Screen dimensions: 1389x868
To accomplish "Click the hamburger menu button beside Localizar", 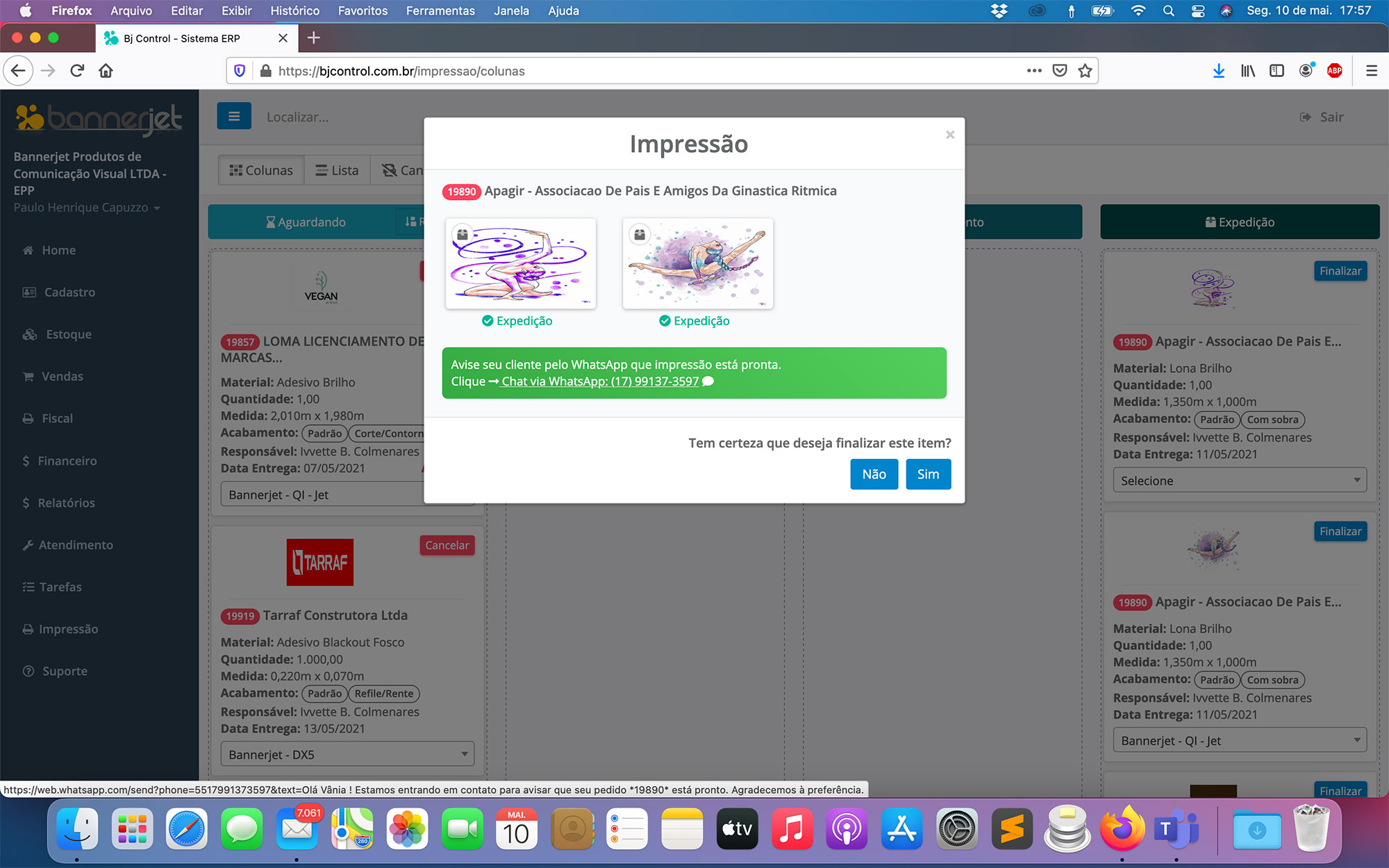I will coord(233,117).
